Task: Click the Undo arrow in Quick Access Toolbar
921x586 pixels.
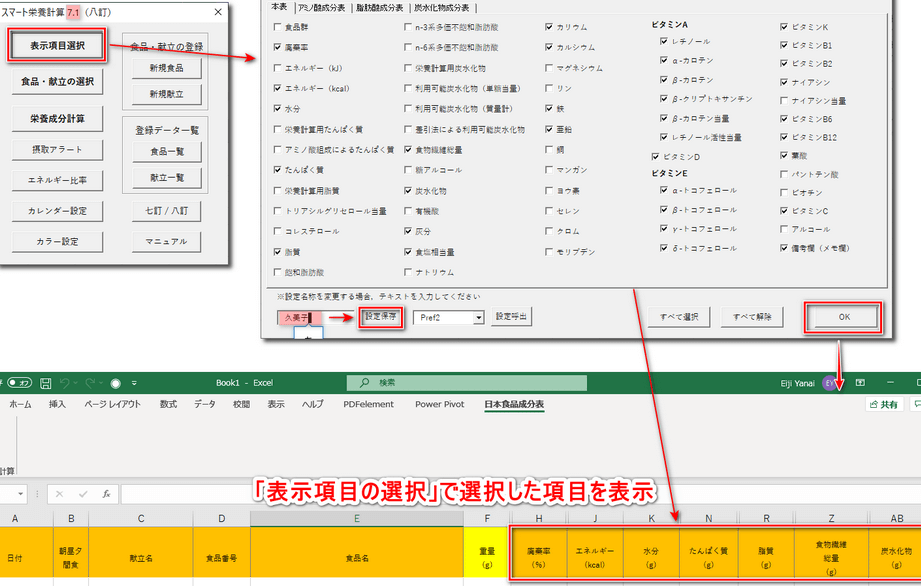Action: pos(64,382)
